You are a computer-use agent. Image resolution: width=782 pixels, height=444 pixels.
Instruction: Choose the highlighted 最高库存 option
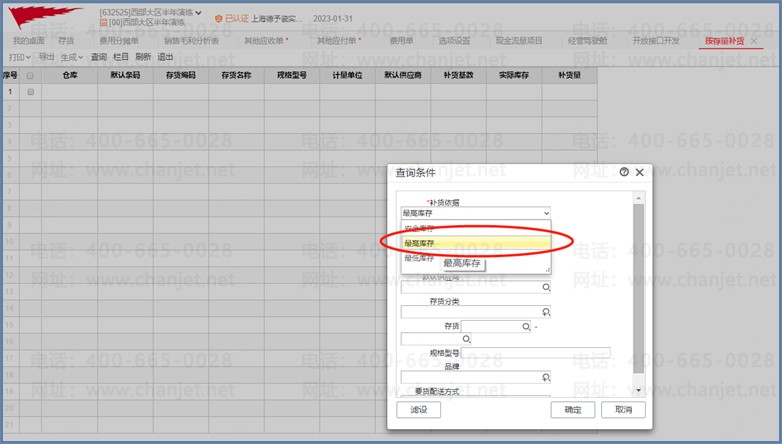(475, 243)
